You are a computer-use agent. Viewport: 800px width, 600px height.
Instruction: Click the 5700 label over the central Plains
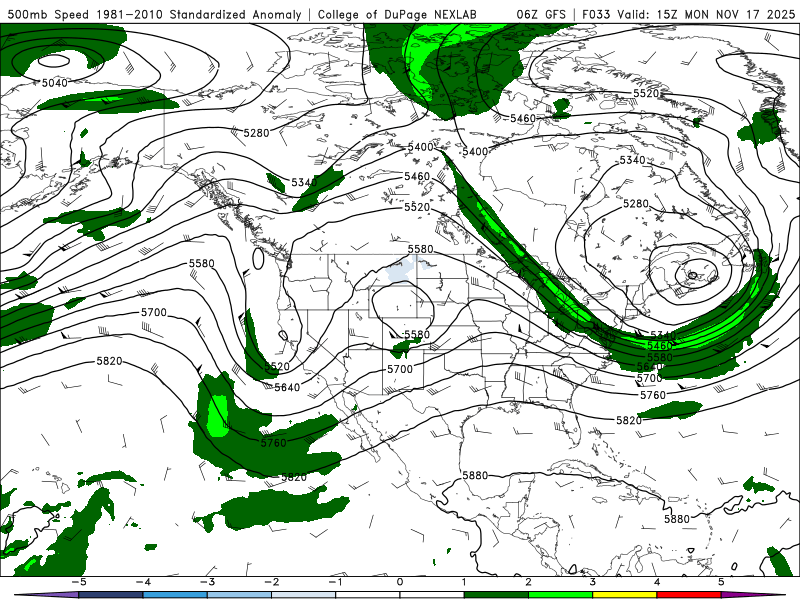[x=399, y=369]
